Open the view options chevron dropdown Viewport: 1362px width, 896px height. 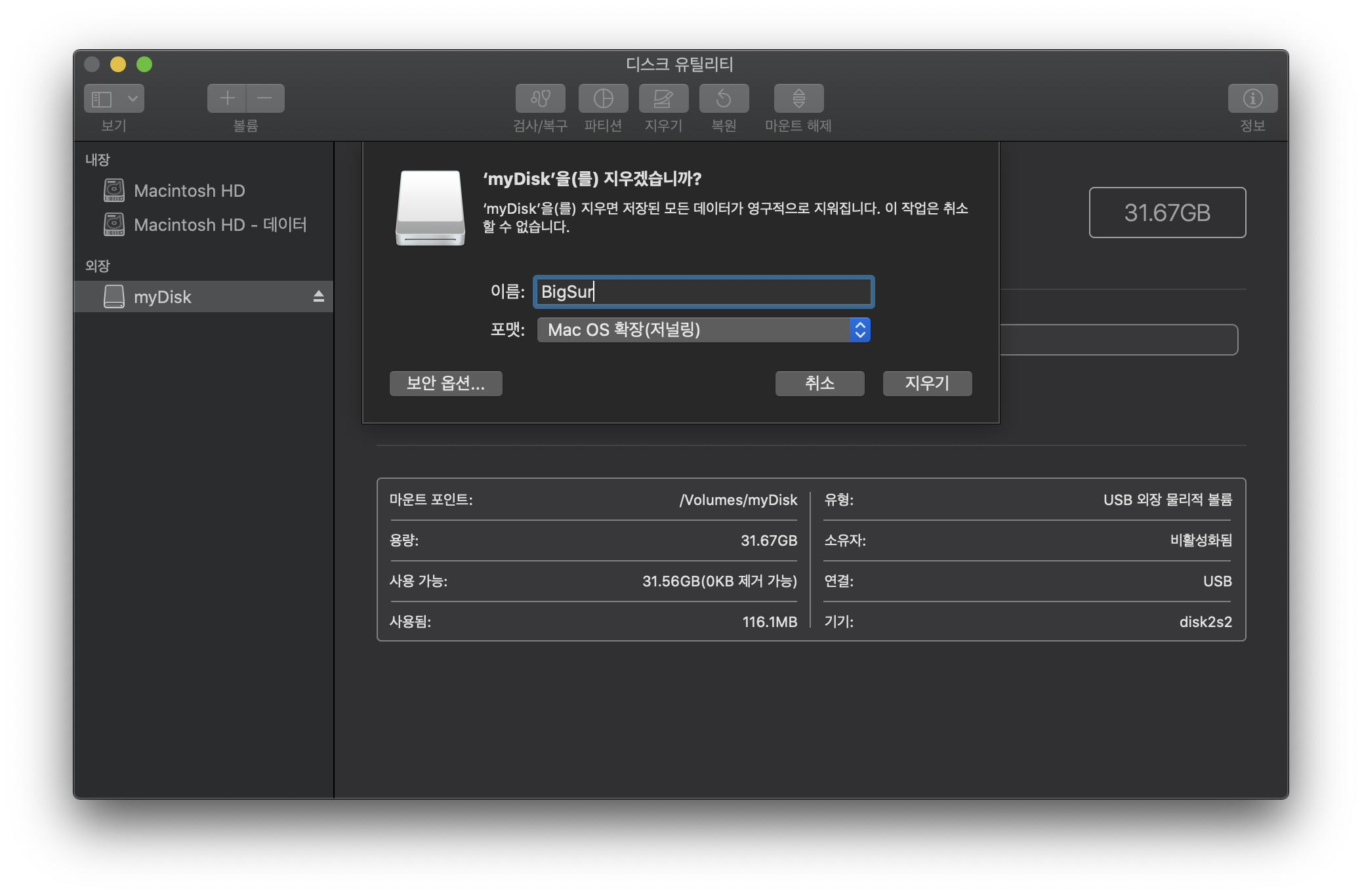(133, 98)
